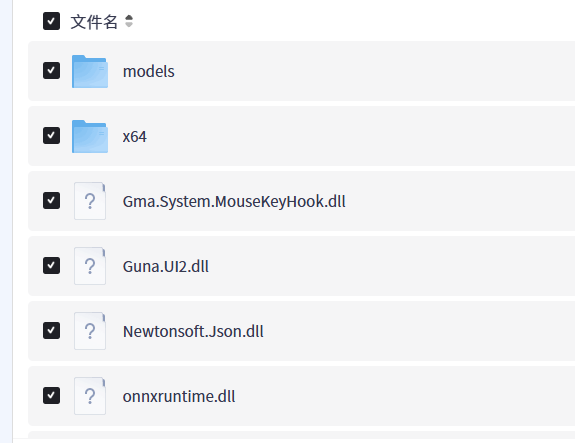The height and width of the screenshot is (443, 575).
Task: Uncheck the x64 folder checkbox
Action: click(51, 135)
